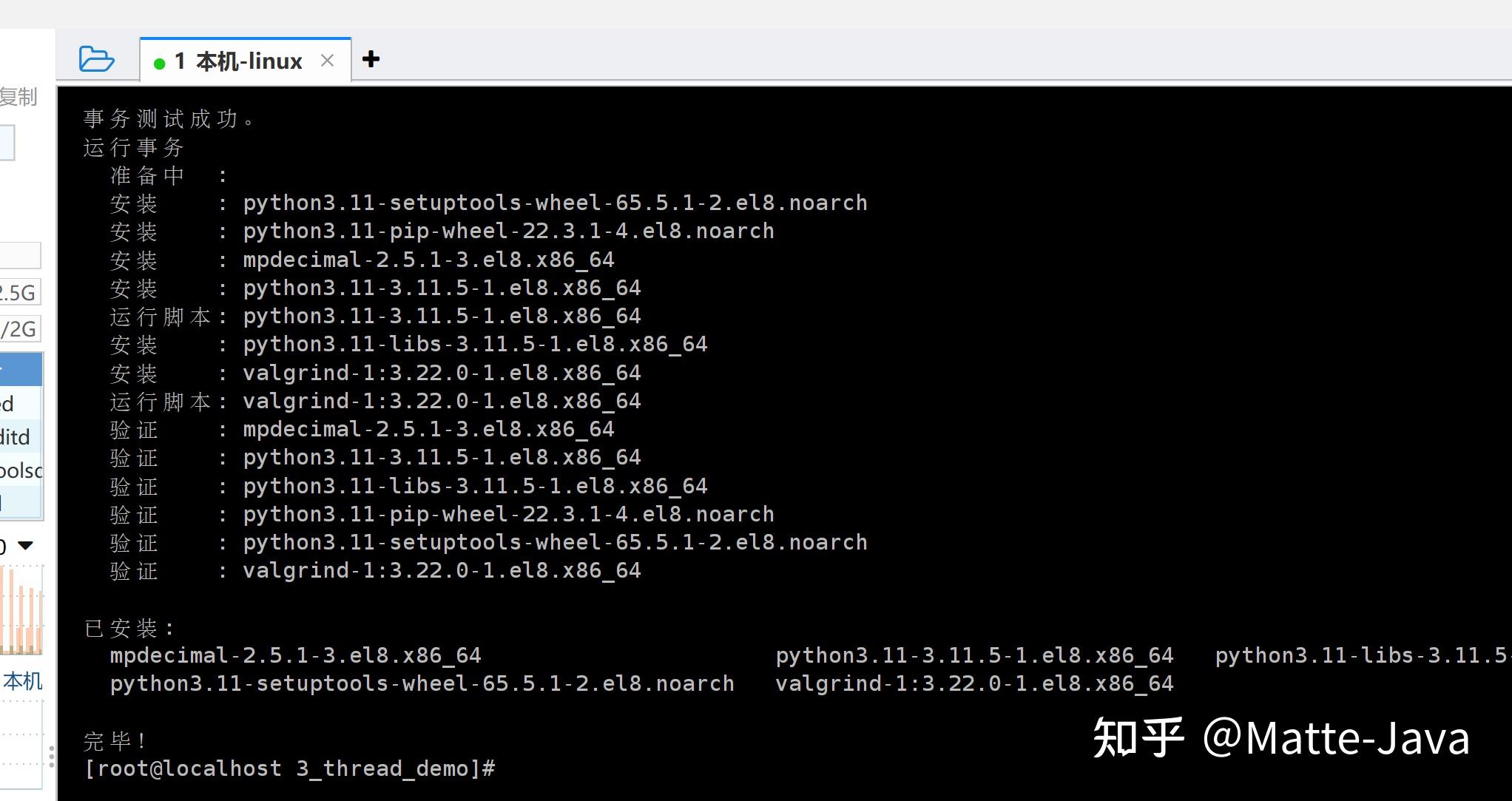Click the valgrind installed package text
Viewport: 1512px width, 801px height.
pos(973,683)
